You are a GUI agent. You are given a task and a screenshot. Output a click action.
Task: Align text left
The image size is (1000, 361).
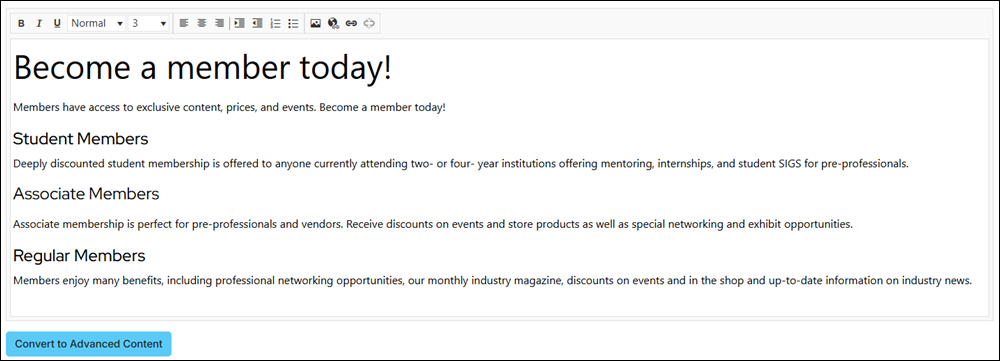(184, 24)
